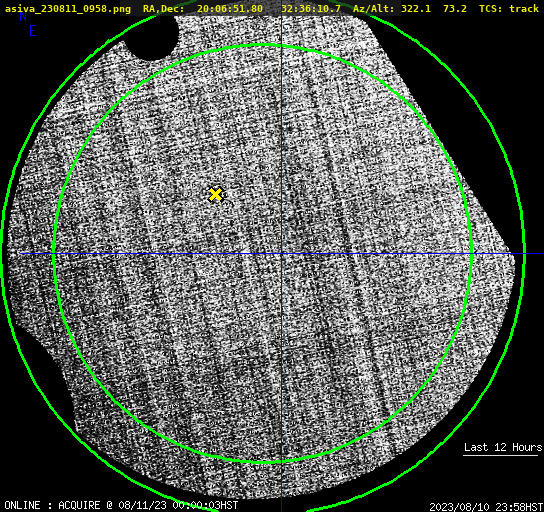Click the inner green circle's top edge
Screen dimensions: 544x512
click(263, 45)
